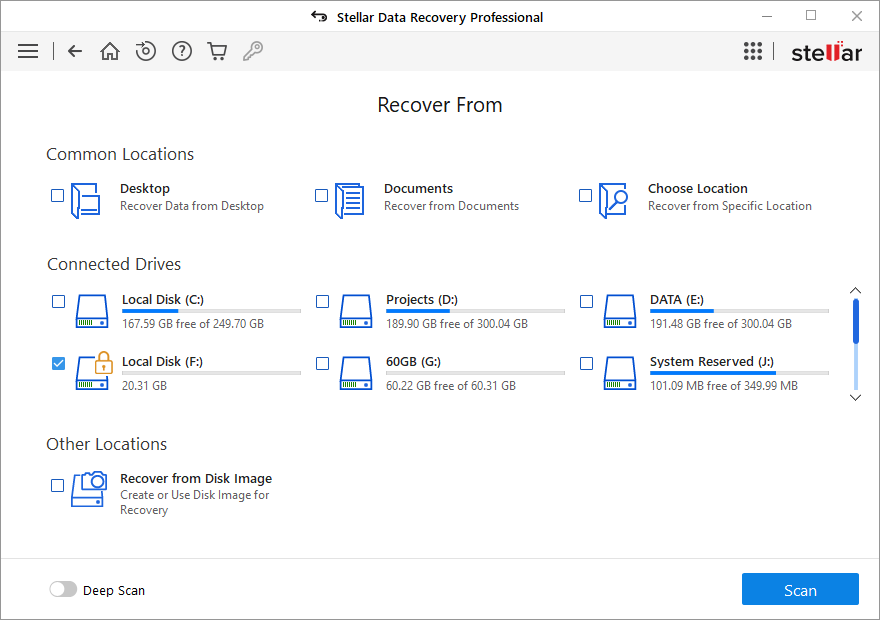Open activation using the key icon
This screenshot has width=880, height=620.
coord(253,50)
